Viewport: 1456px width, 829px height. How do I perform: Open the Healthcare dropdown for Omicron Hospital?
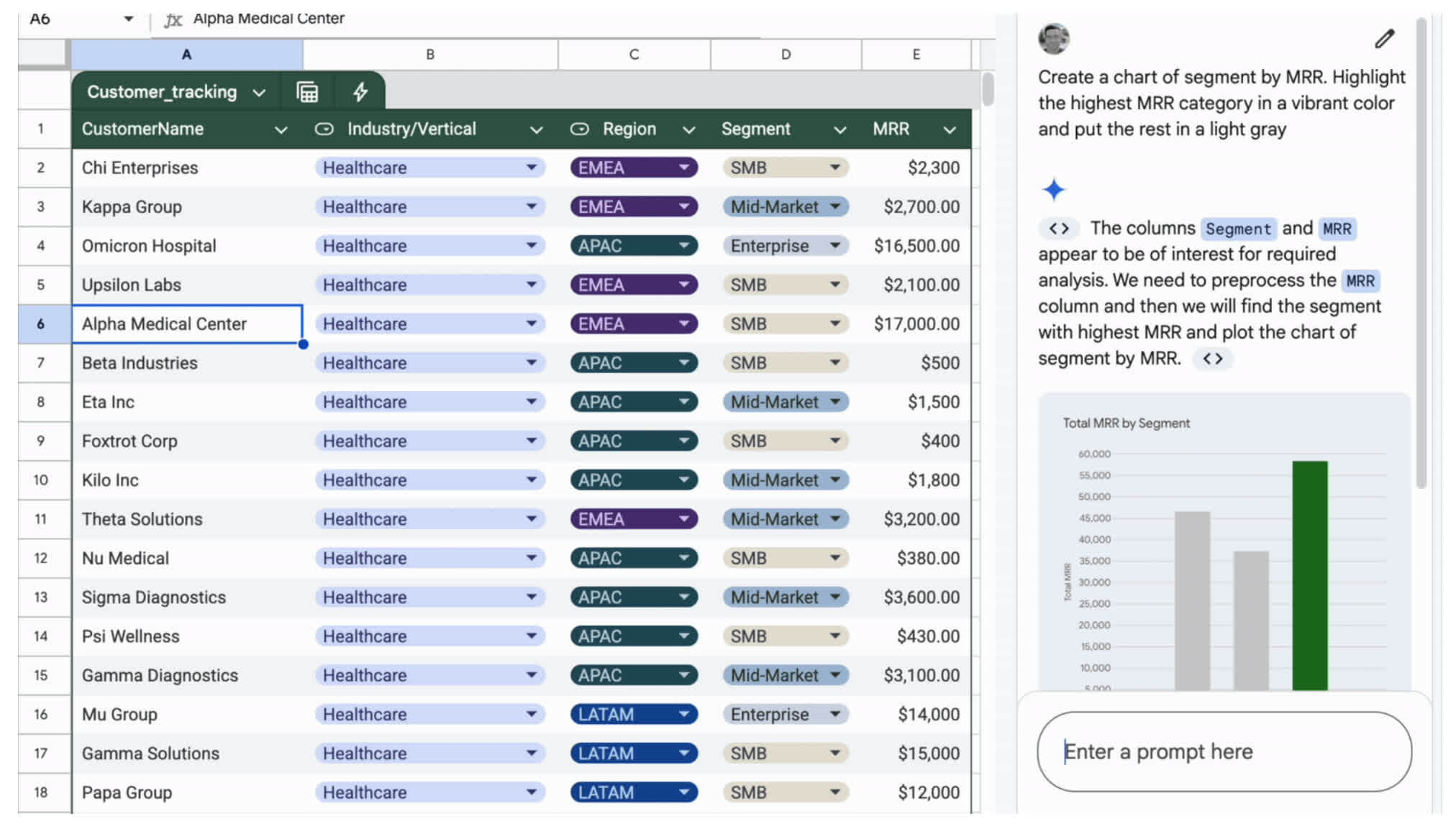coord(532,246)
